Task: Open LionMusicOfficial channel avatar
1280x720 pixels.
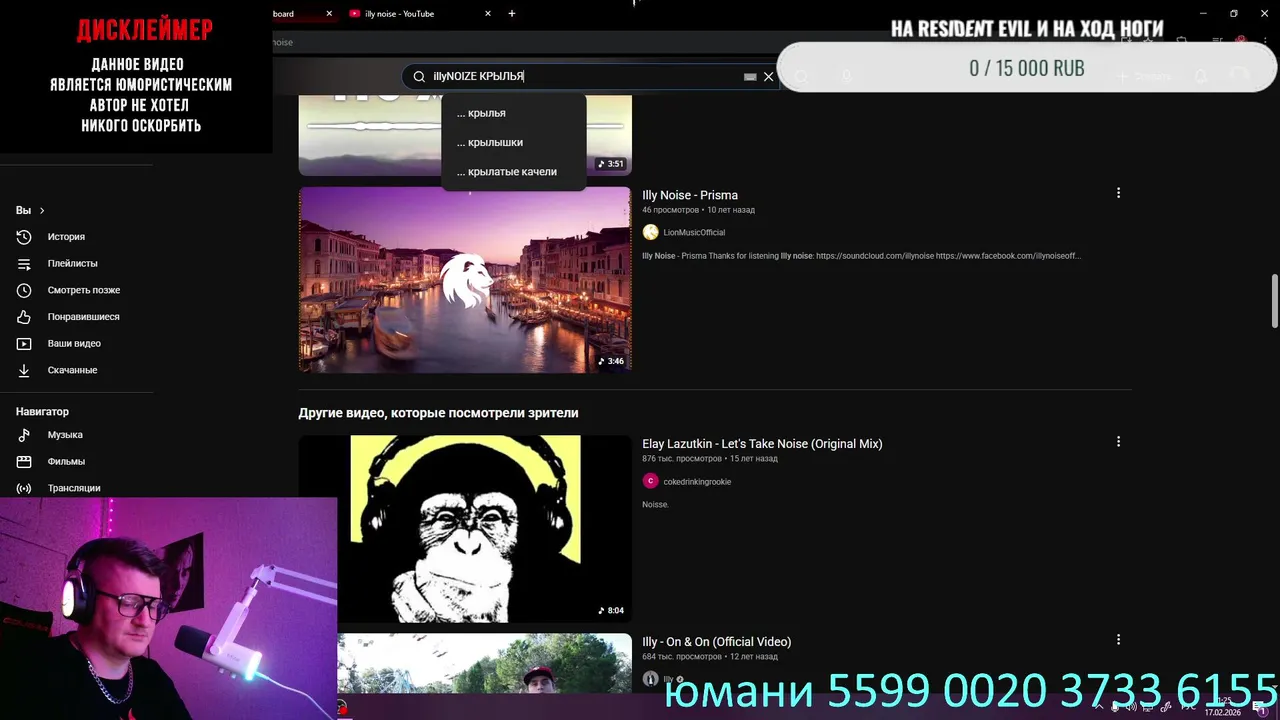Action: coord(650,232)
